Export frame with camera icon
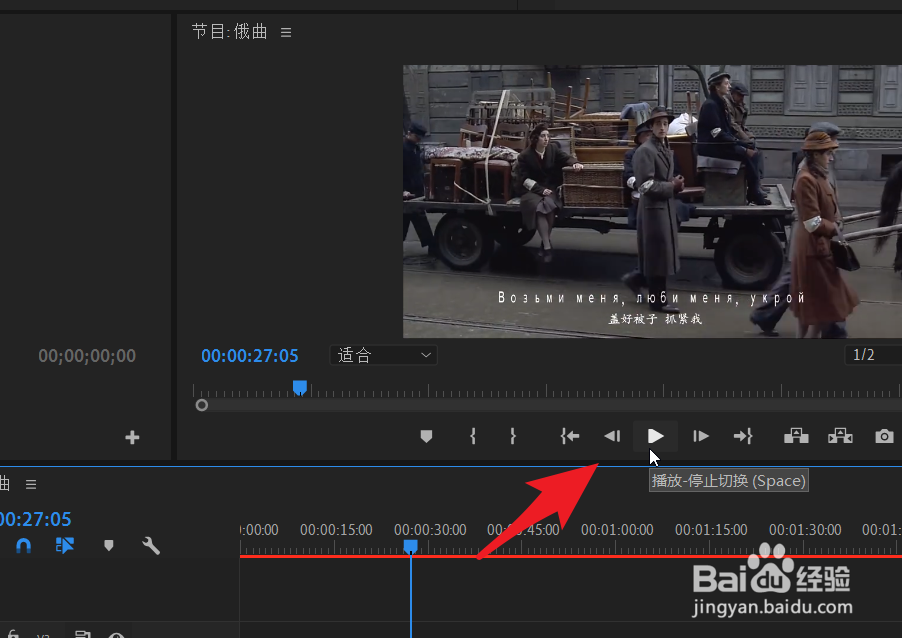The width and height of the screenshot is (902, 638). 884,436
